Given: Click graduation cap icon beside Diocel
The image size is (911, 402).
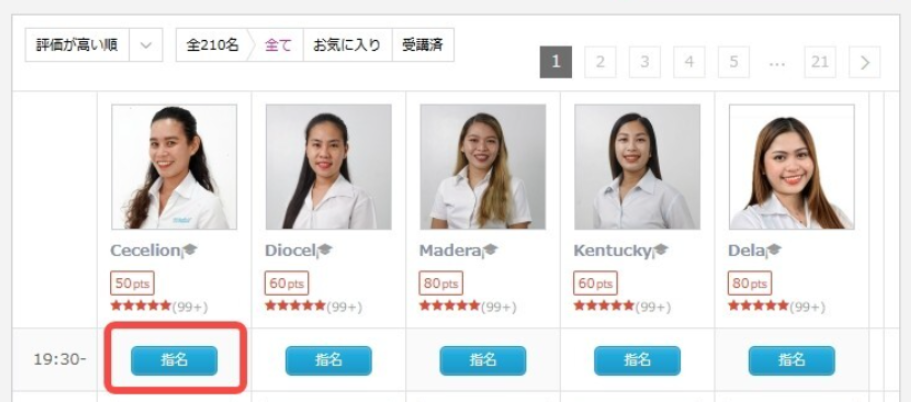Looking at the screenshot, I should coord(325,250).
